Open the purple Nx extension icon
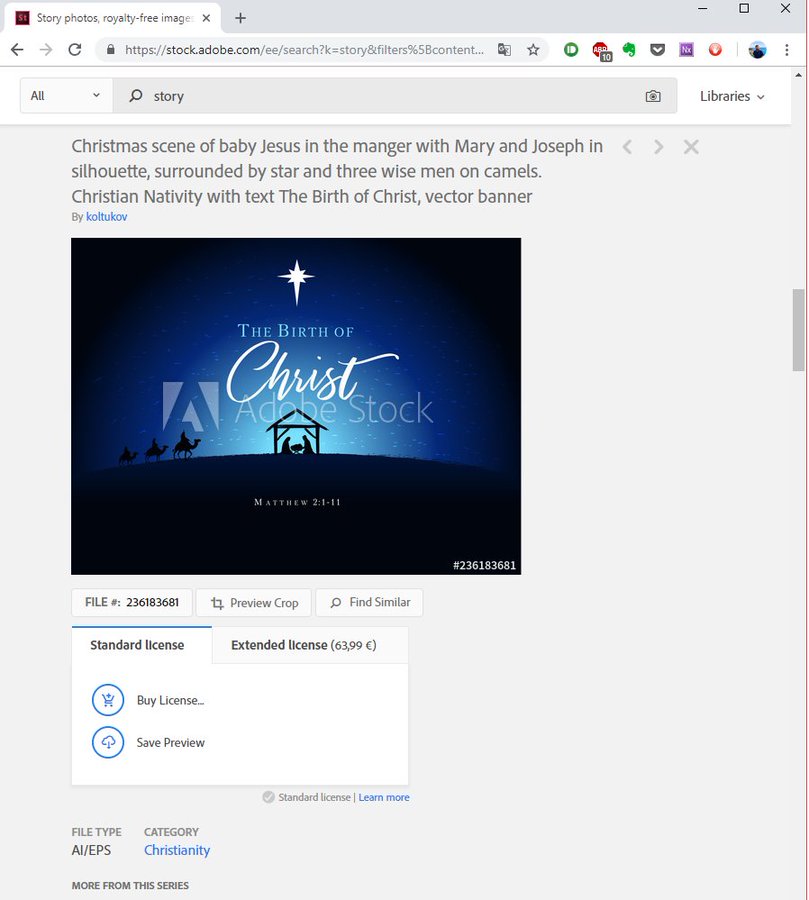The width and height of the screenshot is (809, 900). click(x=686, y=50)
